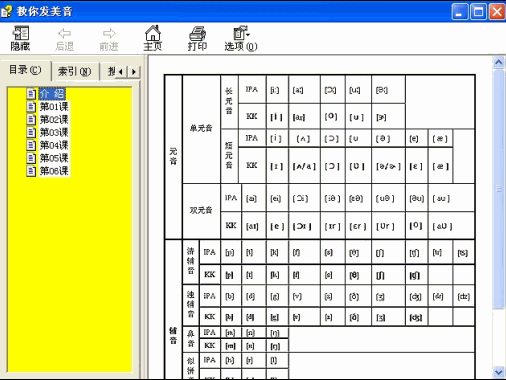Viewport: 506px width, 380px height.
Task: Click the scrollbar down arrow in content pane
Action: click(x=499, y=372)
